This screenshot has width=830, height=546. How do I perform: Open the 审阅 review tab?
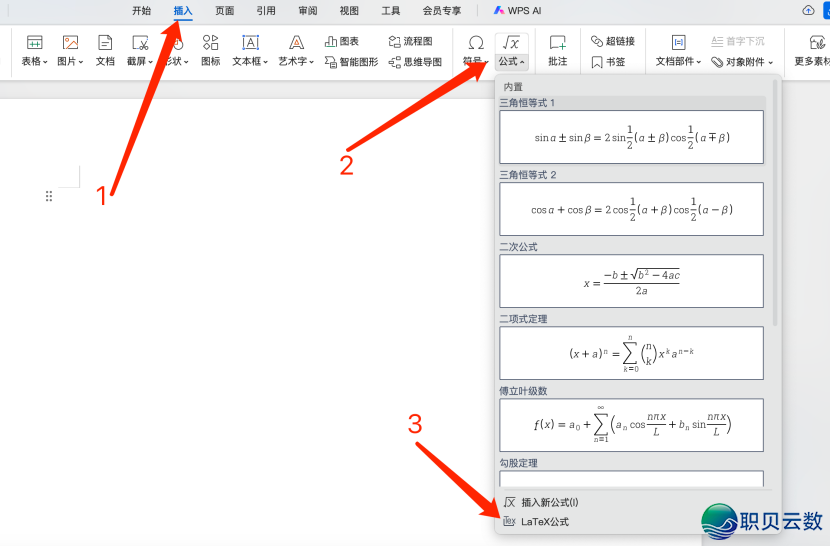[x=308, y=11]
